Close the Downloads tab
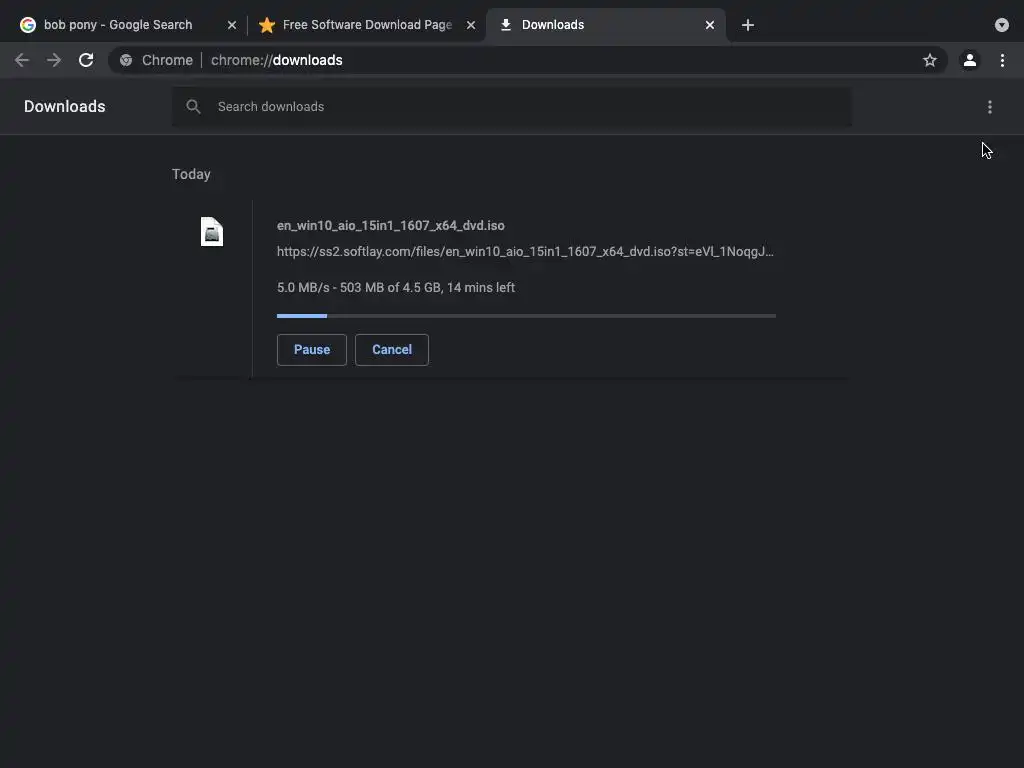This screenshot has width=1024, height=768. pyautogui.click(x=710, y=25)
